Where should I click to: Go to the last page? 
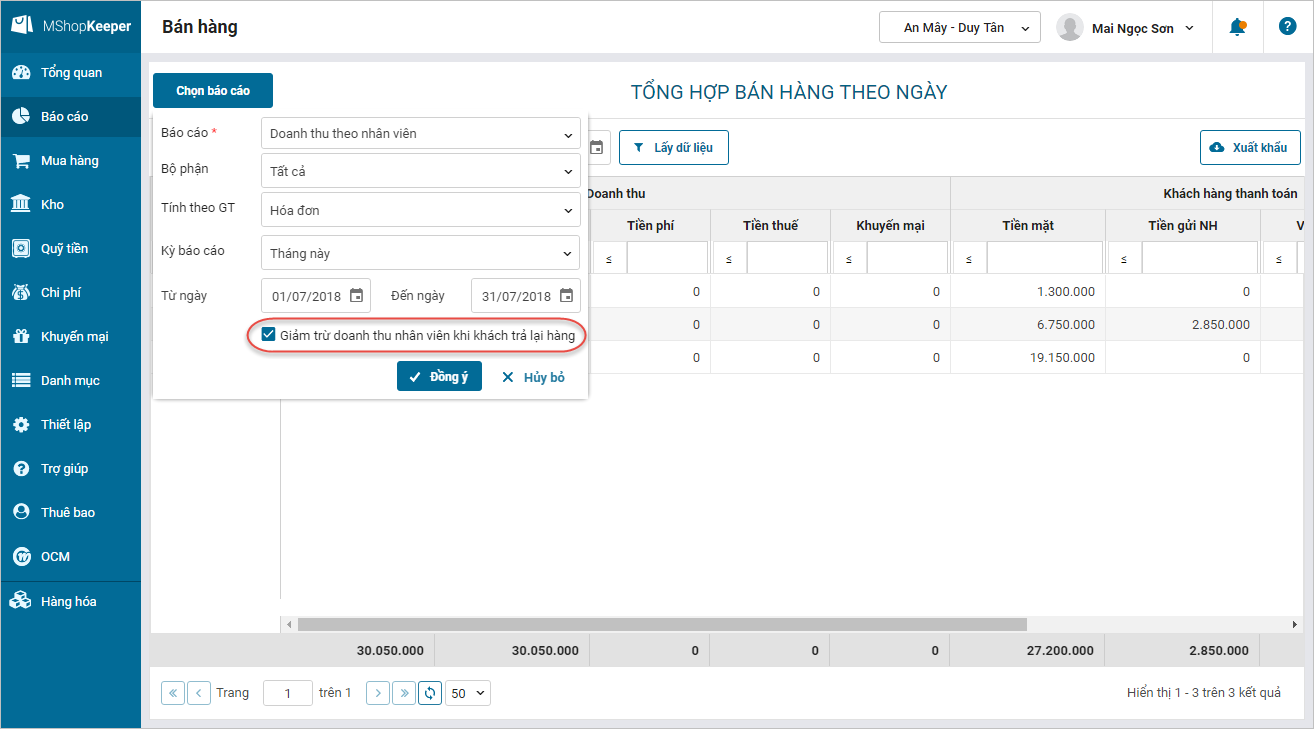click(x=404, y=693)
